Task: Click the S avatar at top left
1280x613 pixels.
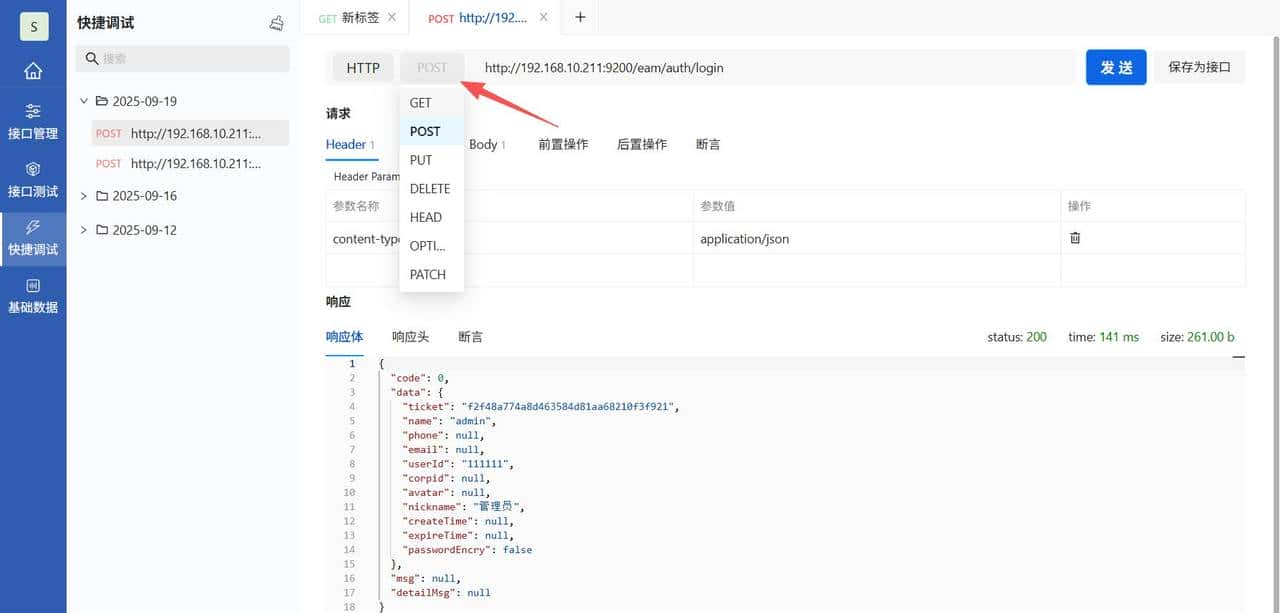Action: coord(33,26)
